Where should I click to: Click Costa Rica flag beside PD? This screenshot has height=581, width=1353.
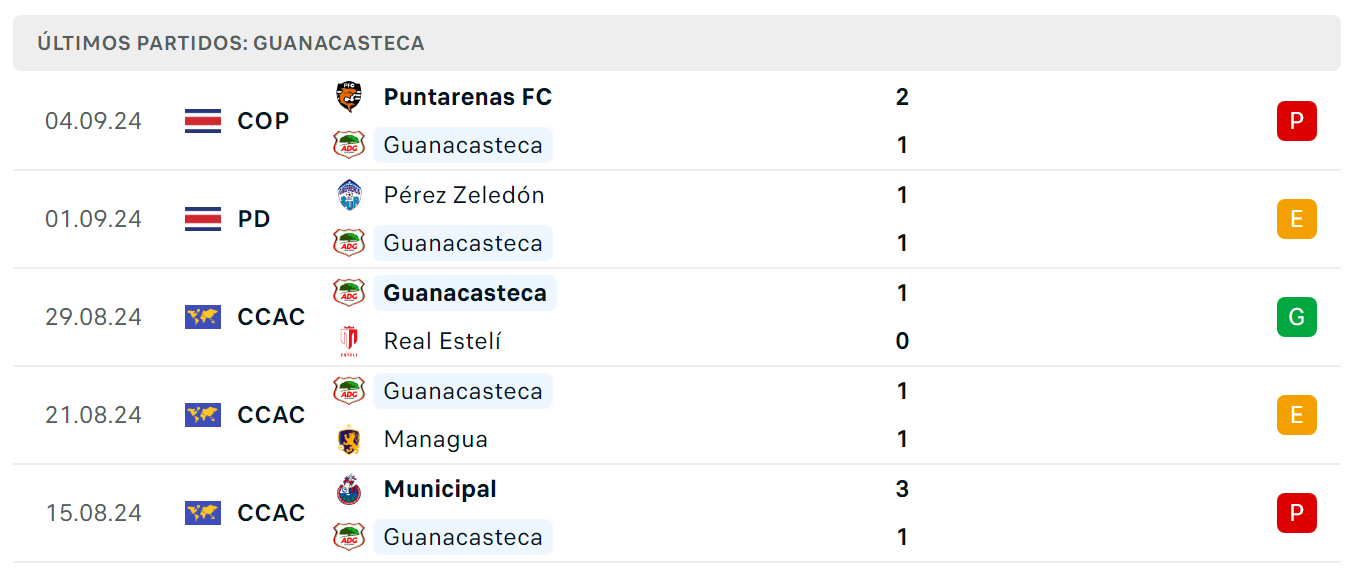coord(203,219)
